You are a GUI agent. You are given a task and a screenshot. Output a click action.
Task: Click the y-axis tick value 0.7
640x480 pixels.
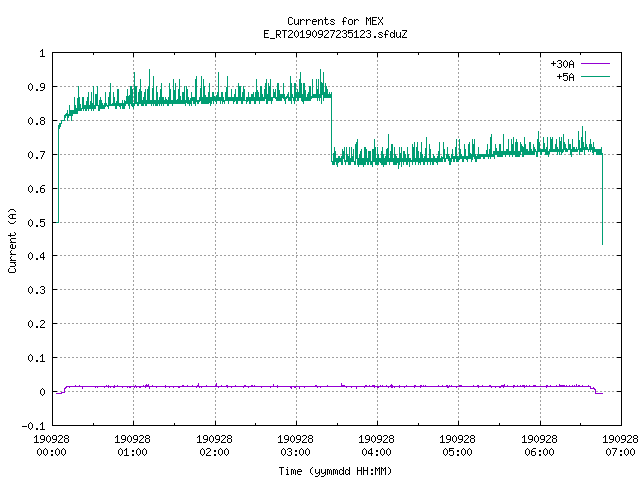(36, 155)
